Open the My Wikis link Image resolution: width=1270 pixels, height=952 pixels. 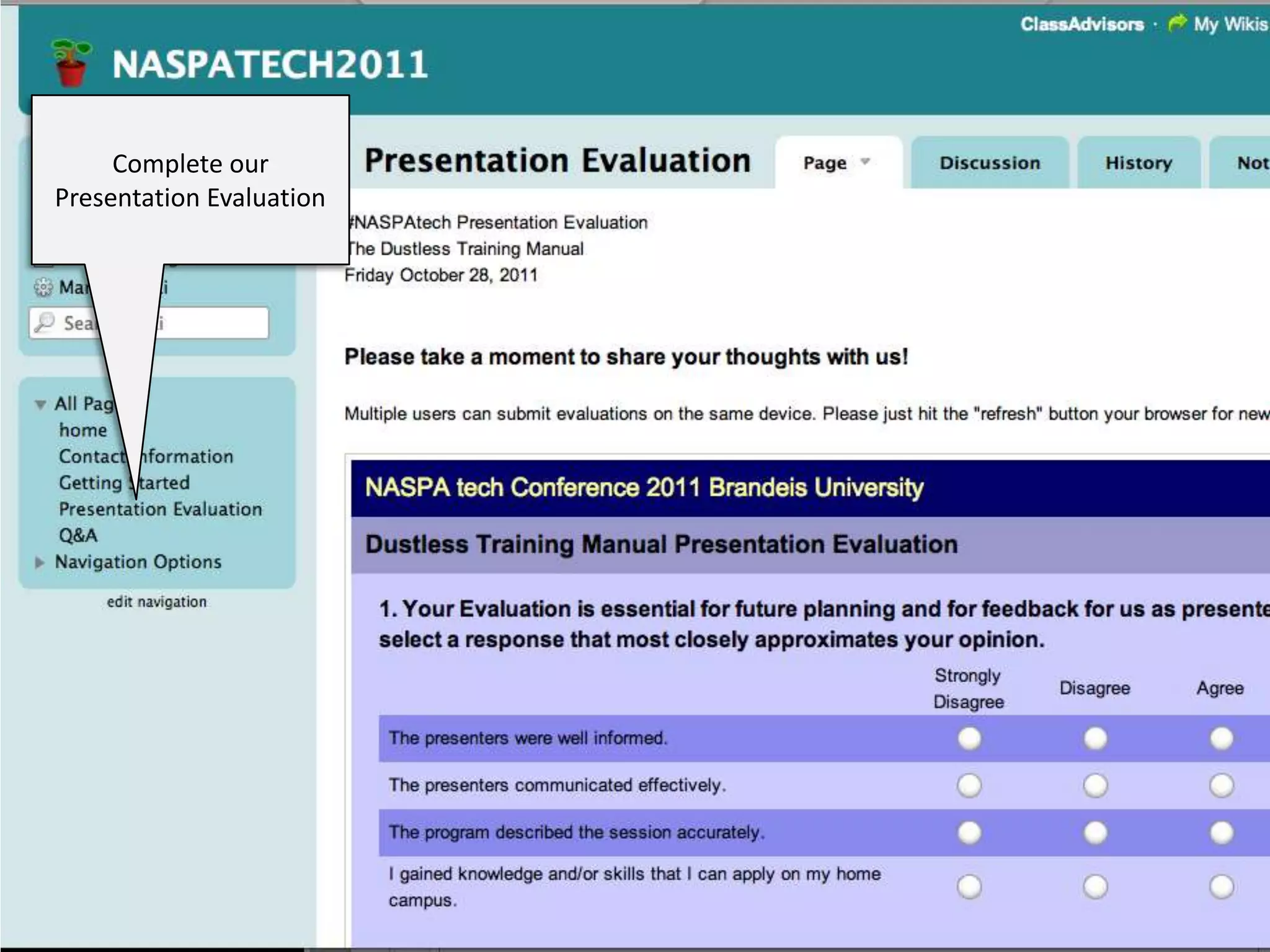click(x=1231, y=24)
